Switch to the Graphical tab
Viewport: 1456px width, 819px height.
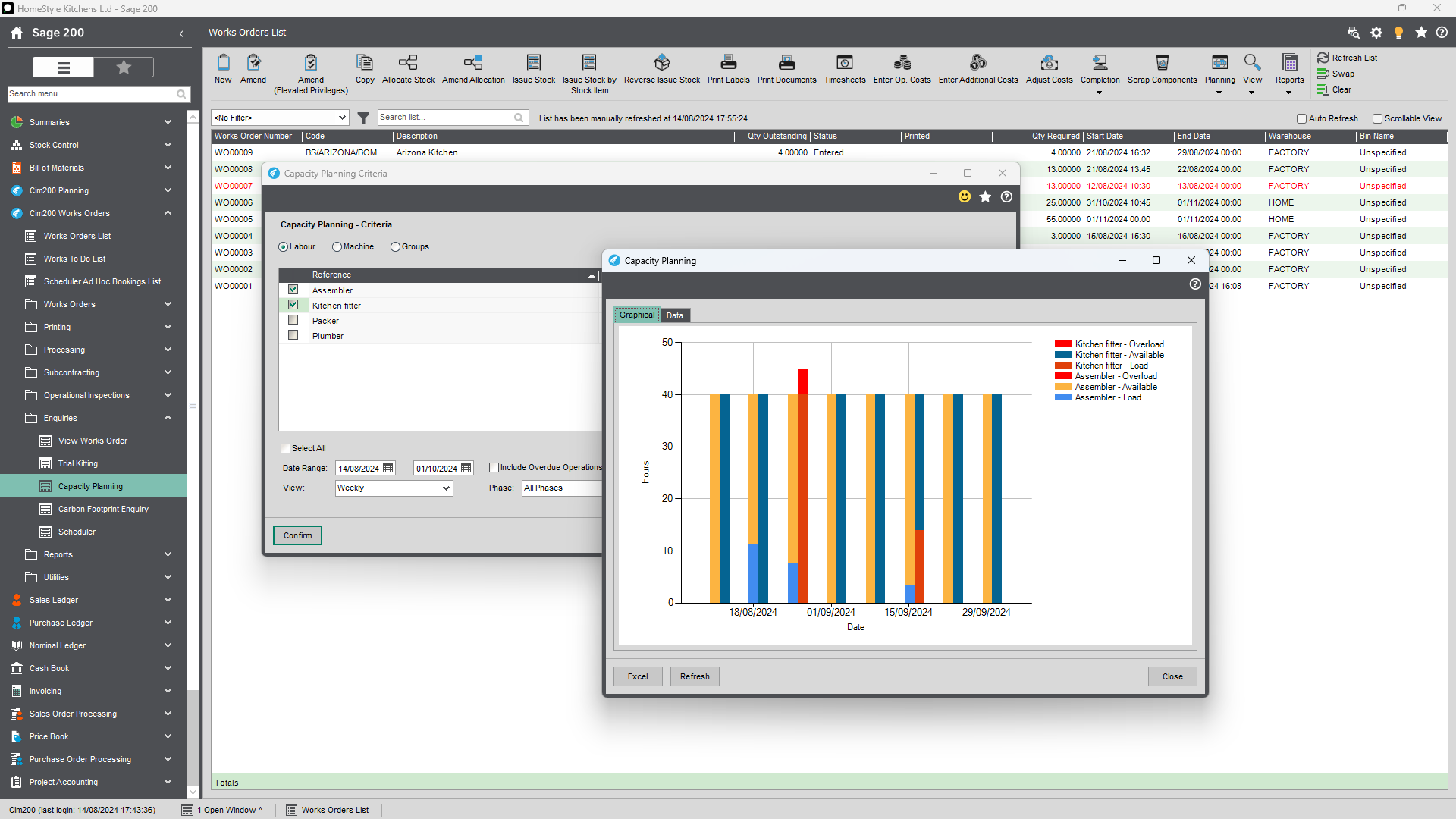coord(636,315)
